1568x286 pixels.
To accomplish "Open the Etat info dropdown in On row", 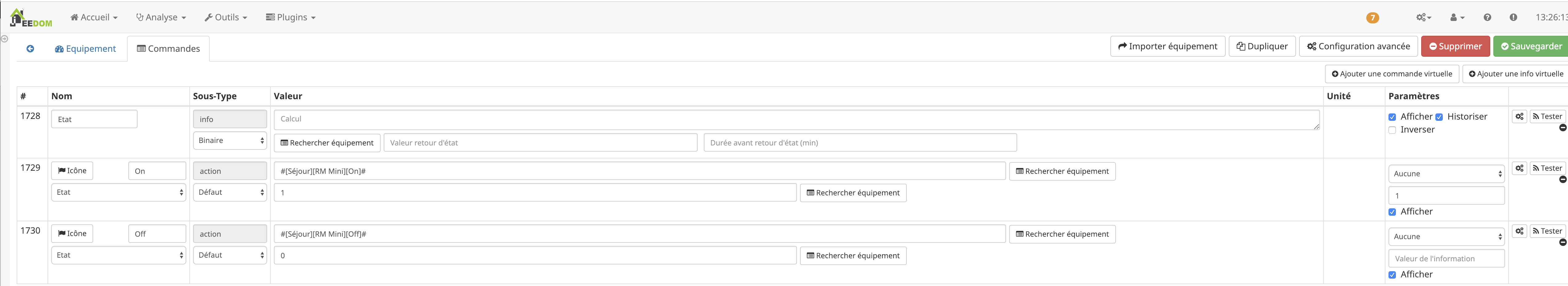I will 119,192.
